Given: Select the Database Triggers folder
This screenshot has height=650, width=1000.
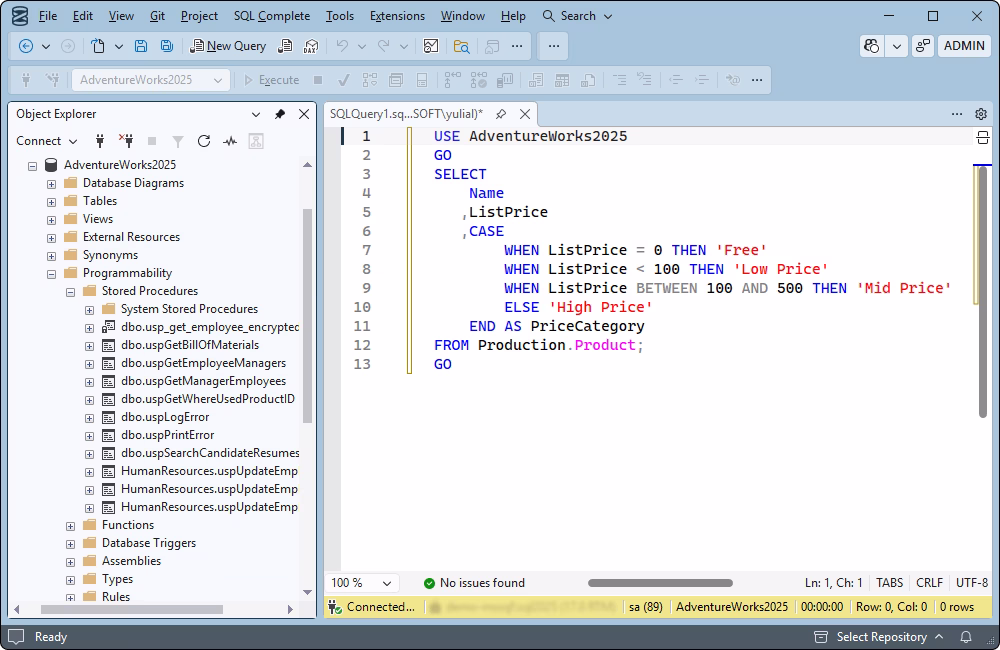Looking at the screenshot, I should click(x=149, y=543).
